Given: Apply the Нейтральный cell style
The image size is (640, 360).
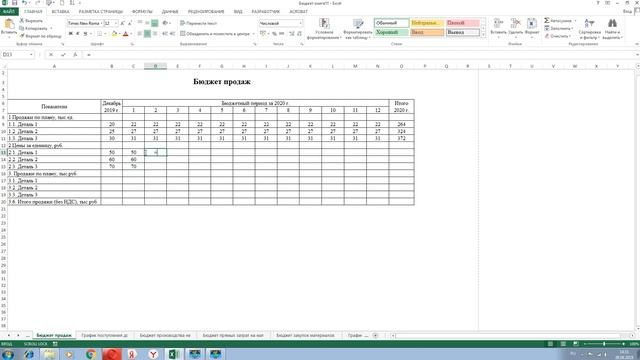Looking at the screenshot, I should pyautogui.click(x=427, y=23).
